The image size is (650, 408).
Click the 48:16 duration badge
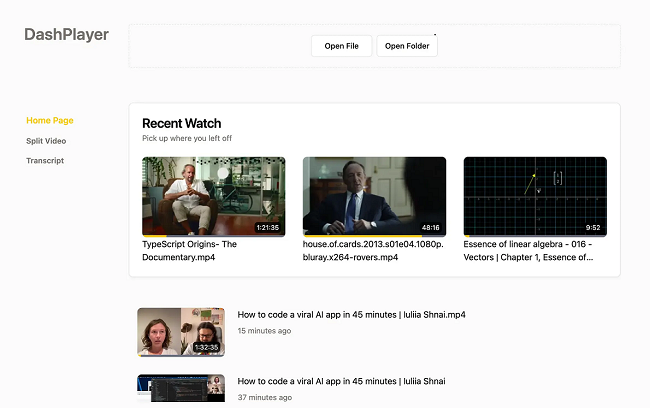point(431,227)
